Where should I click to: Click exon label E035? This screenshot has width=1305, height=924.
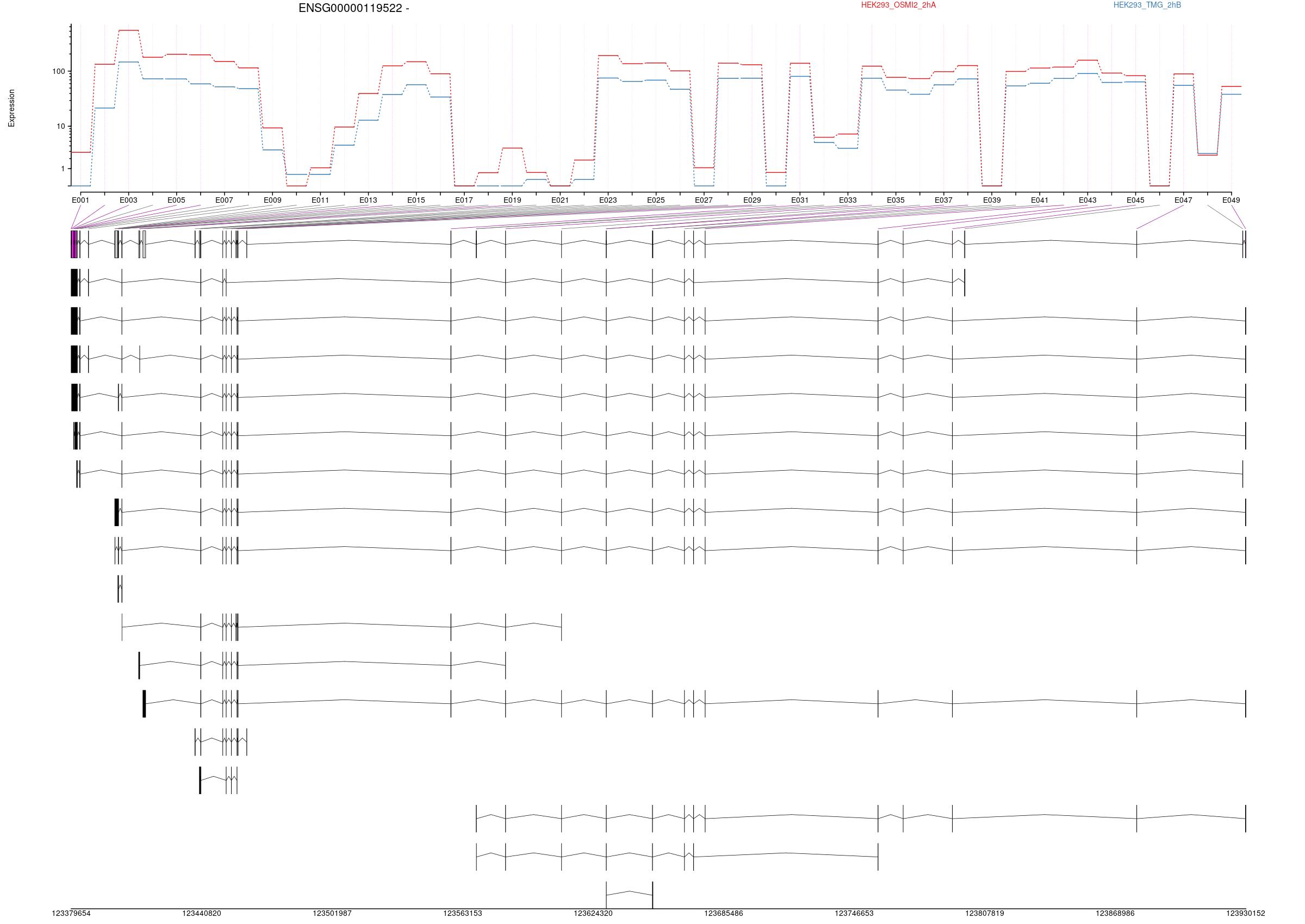click(895, 200)
